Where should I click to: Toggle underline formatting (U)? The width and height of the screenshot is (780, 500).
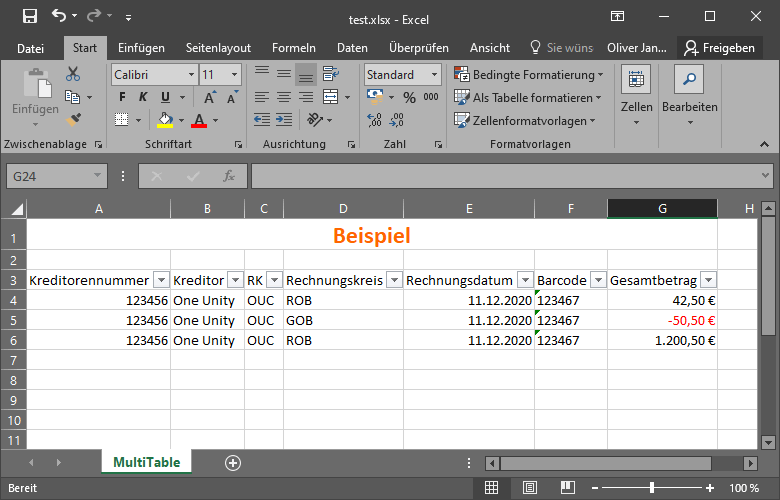click(165, 97)
